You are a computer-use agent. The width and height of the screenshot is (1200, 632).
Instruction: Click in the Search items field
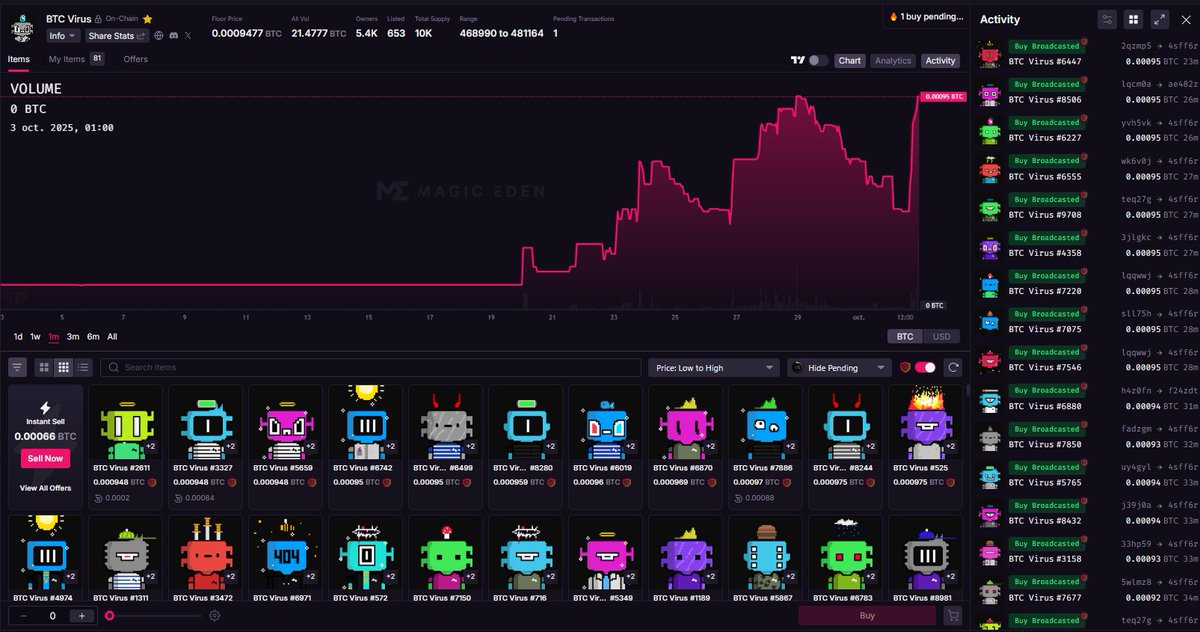coord(371,368)
